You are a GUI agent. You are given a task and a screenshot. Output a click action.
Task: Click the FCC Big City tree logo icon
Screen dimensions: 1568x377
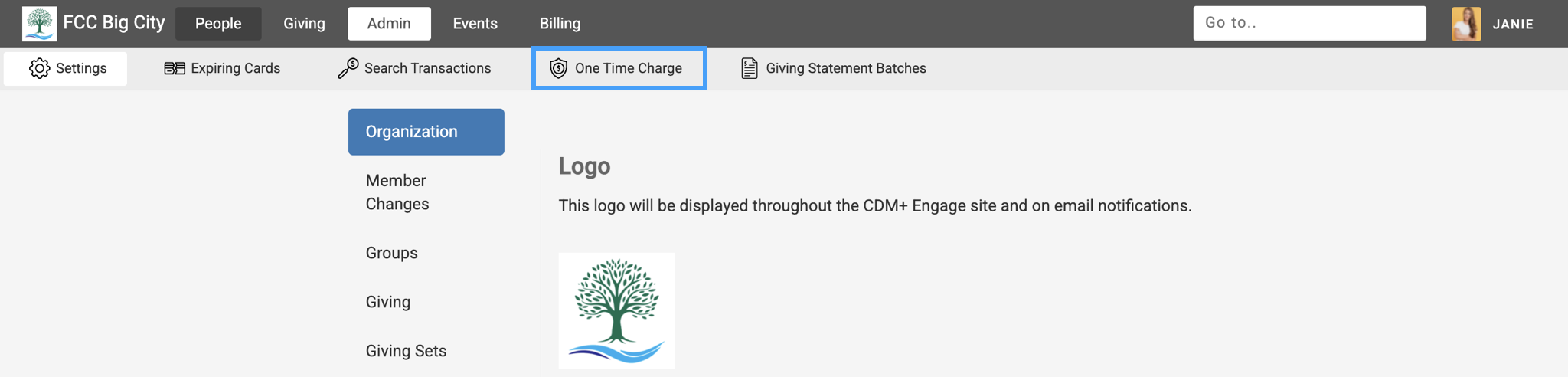pyautogui.click(x=39, y=24)
